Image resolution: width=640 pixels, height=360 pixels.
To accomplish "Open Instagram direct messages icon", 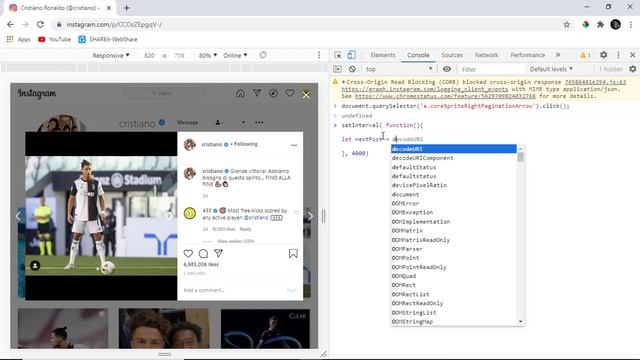I will point(257,93).
